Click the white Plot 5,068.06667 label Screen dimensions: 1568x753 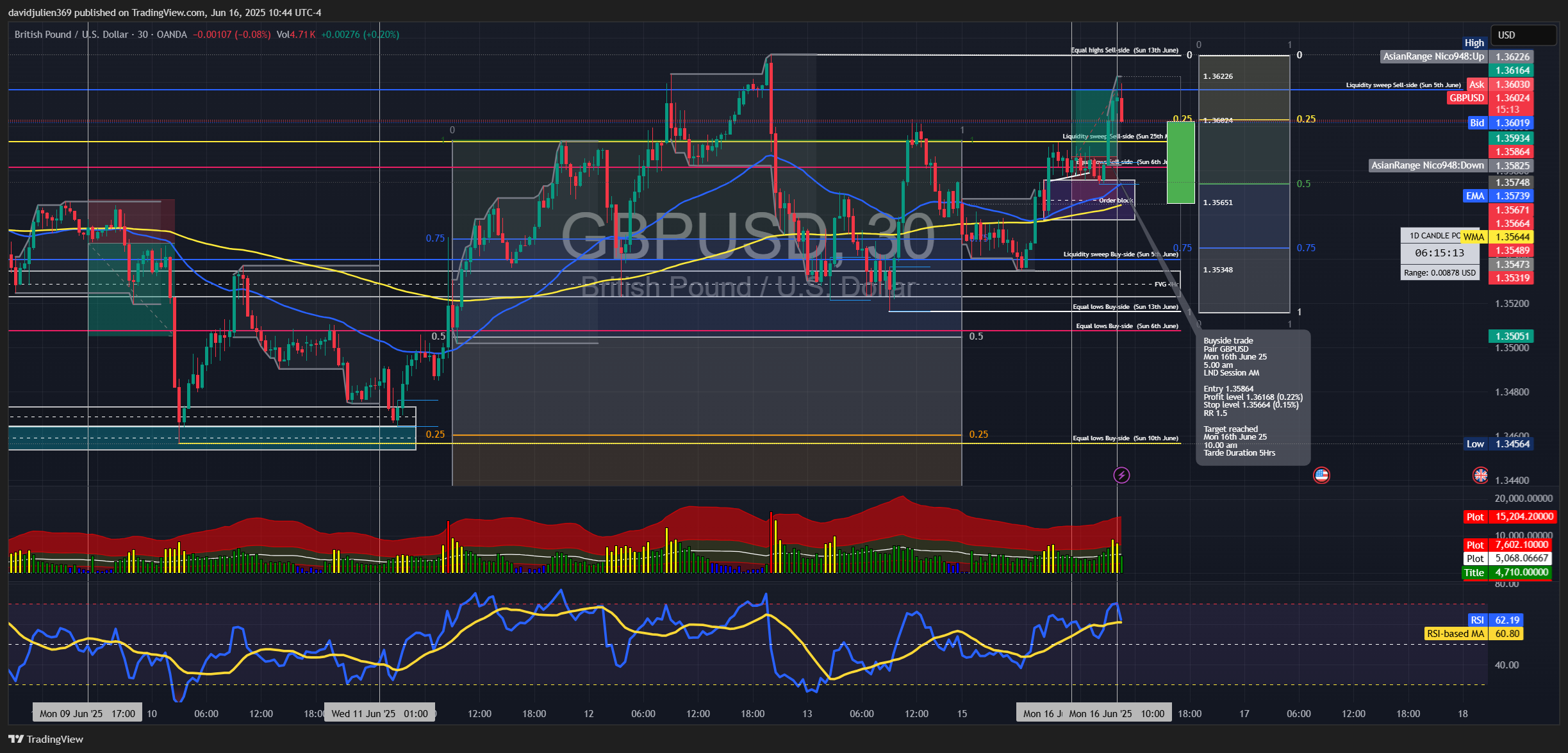(1507, 559)
